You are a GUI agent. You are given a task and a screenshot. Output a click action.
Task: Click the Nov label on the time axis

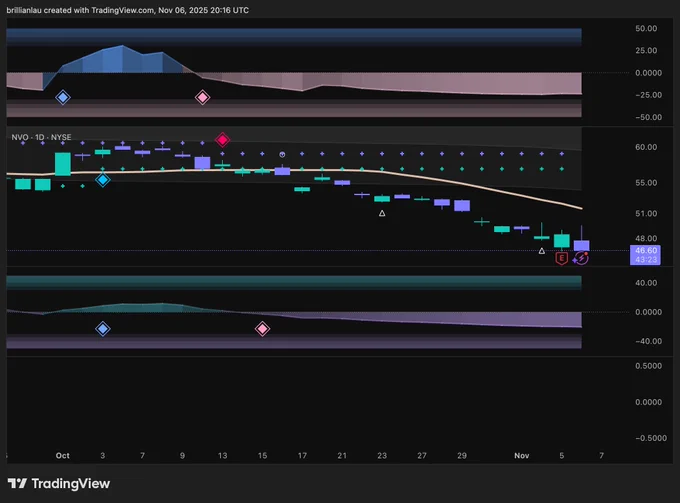[x=523, y=455]
